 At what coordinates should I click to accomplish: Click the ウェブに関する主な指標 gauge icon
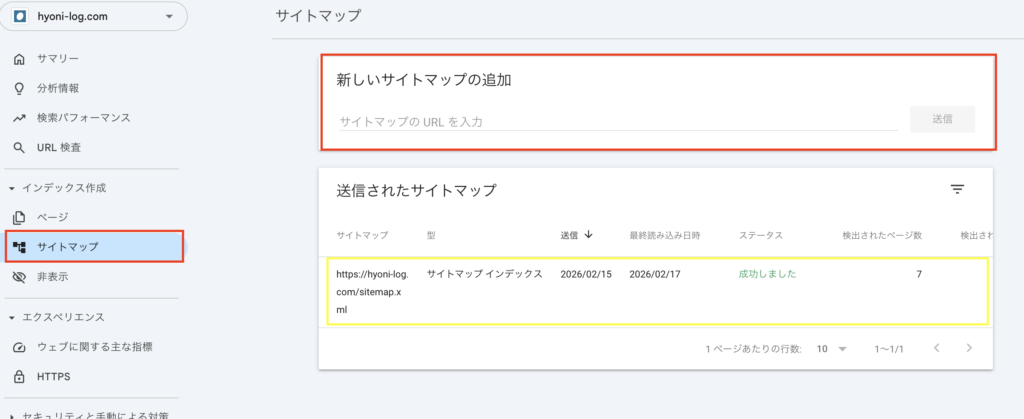pos(19,347)
